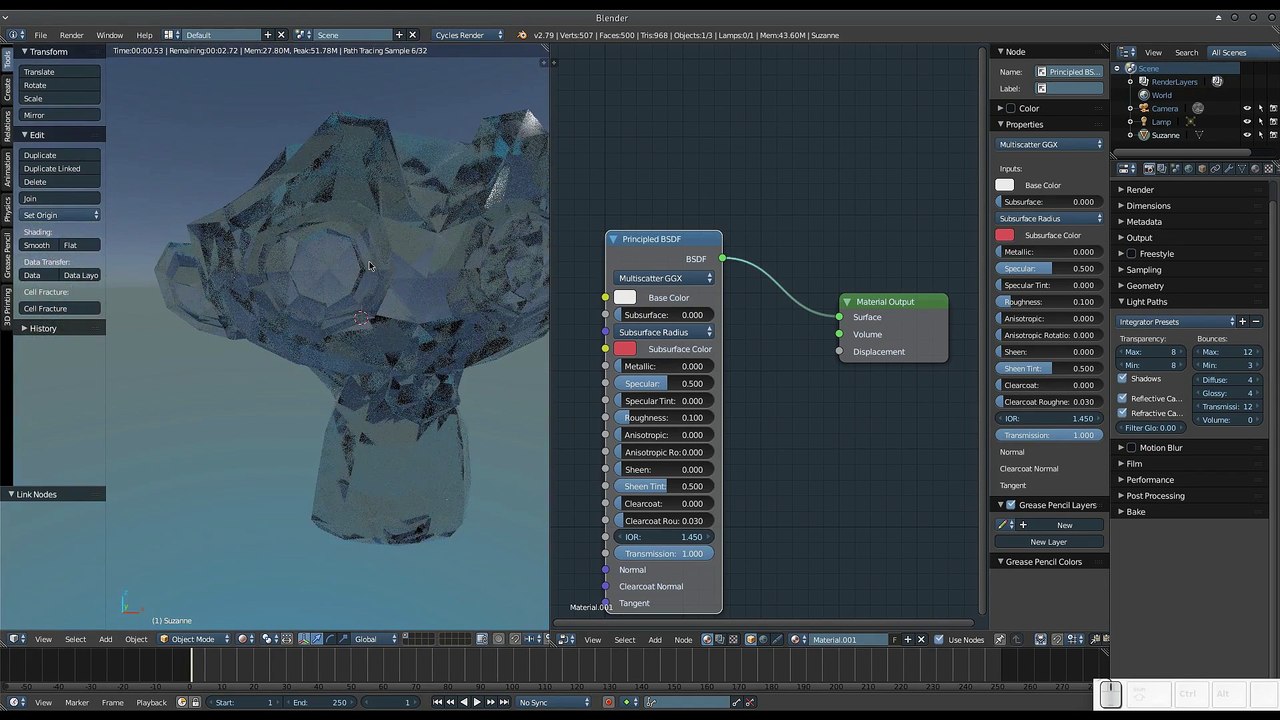Open constraints properties chain icon
This screenshot has width=1280, height=720.
[x=1214, y=169]
